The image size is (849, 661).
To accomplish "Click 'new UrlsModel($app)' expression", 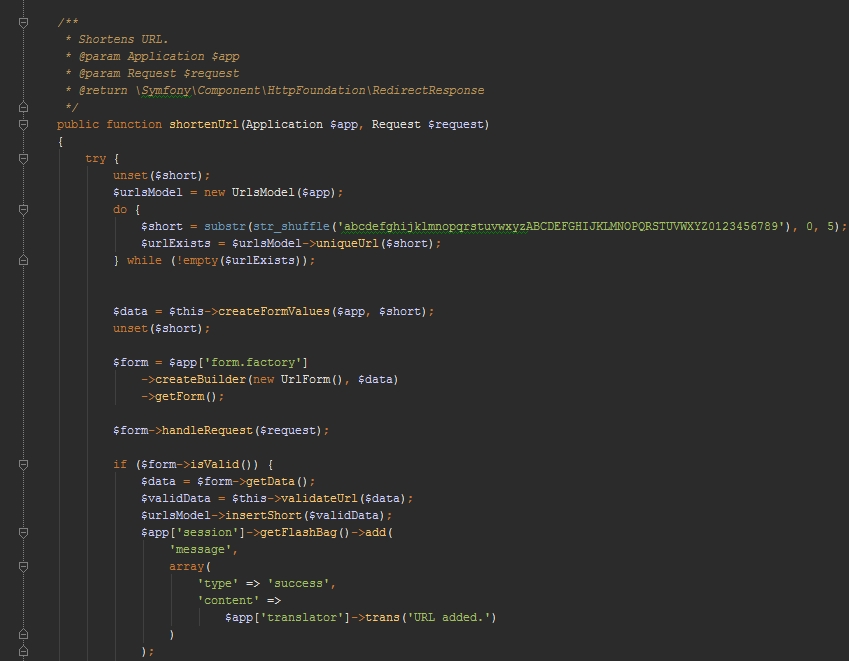I will (x=270, y=193).
